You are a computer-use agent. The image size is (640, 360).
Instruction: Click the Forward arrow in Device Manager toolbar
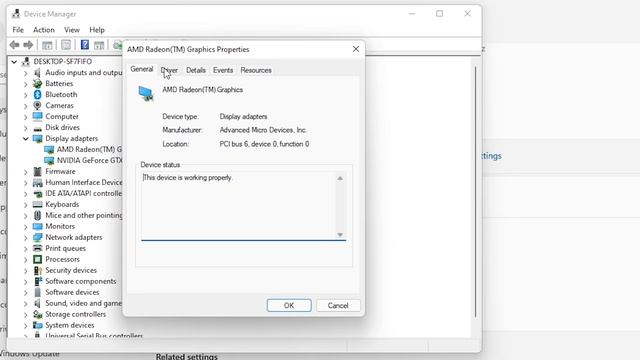click(28, 45)
